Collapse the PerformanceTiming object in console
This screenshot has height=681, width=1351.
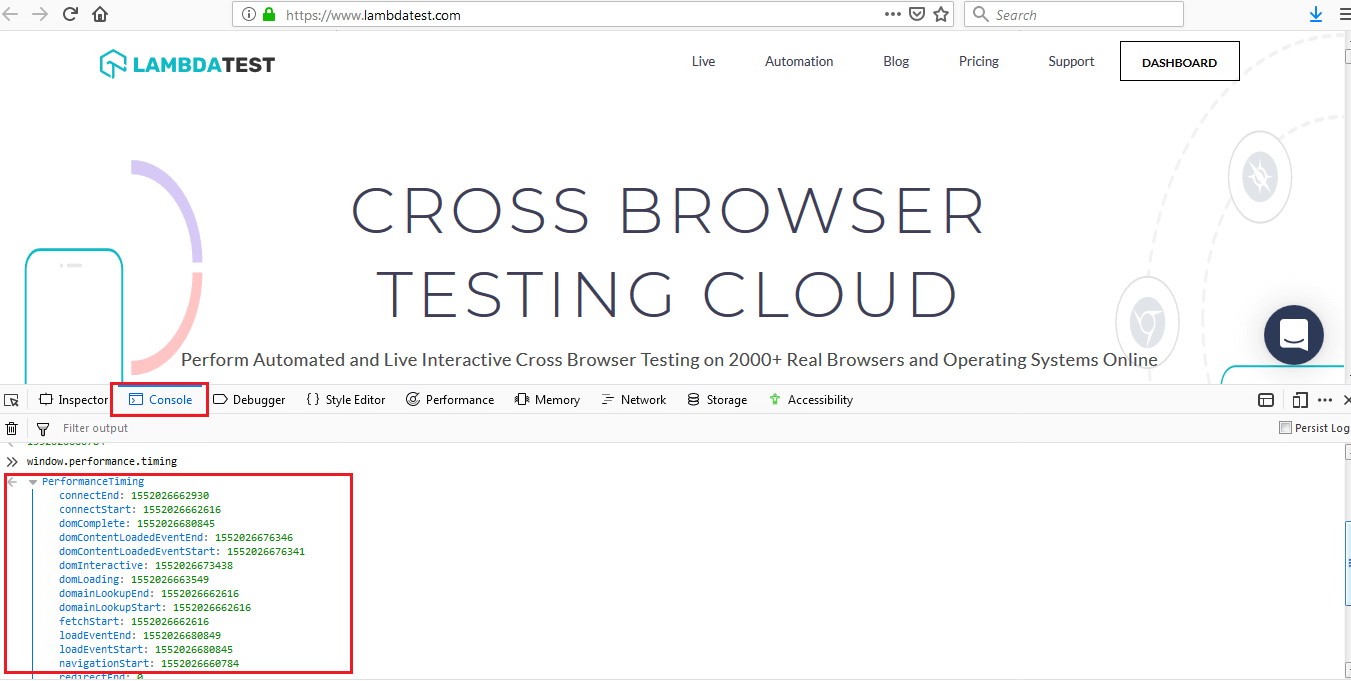tap(33, 480)
